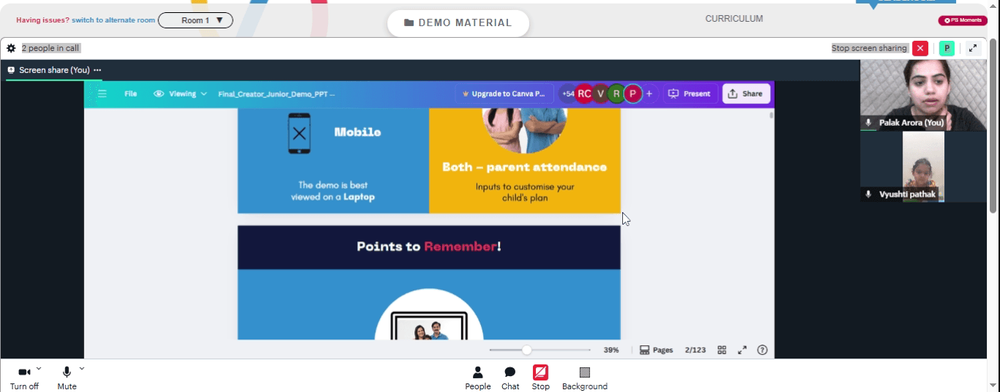
Task: Open the Canva File menu
Action: (131, 94)
